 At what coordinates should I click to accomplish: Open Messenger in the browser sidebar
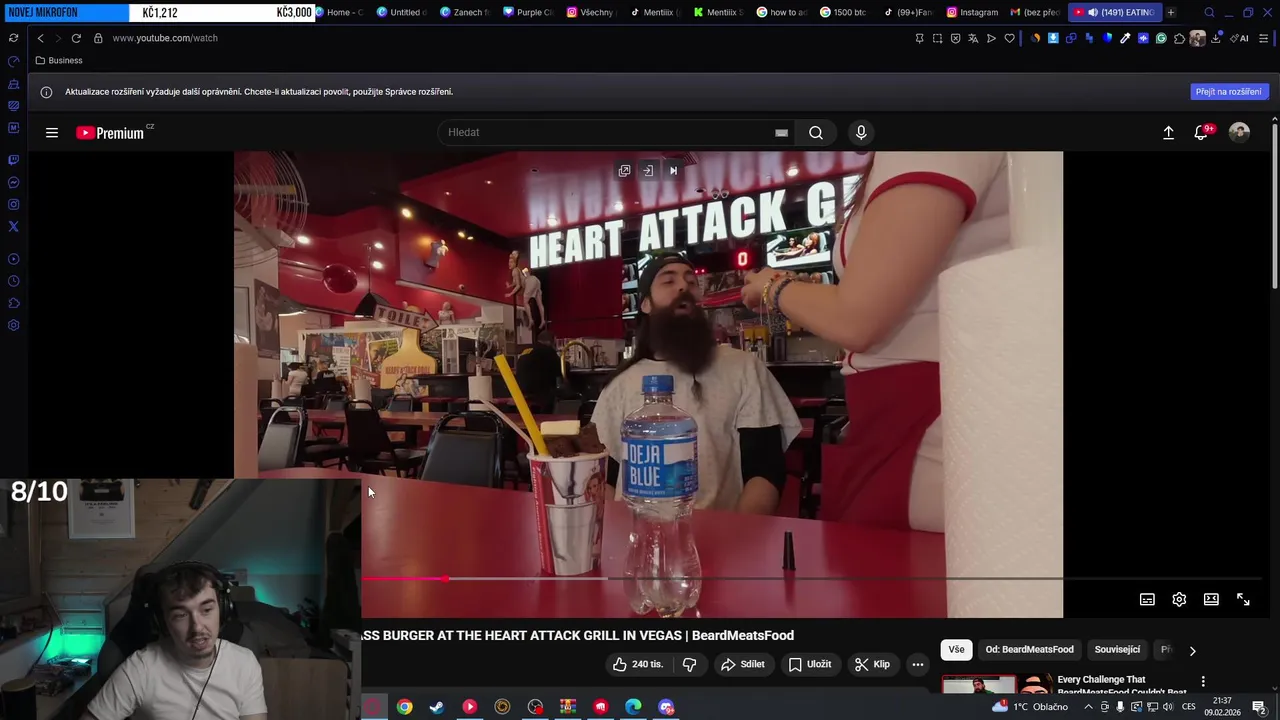tap(14, 182)
